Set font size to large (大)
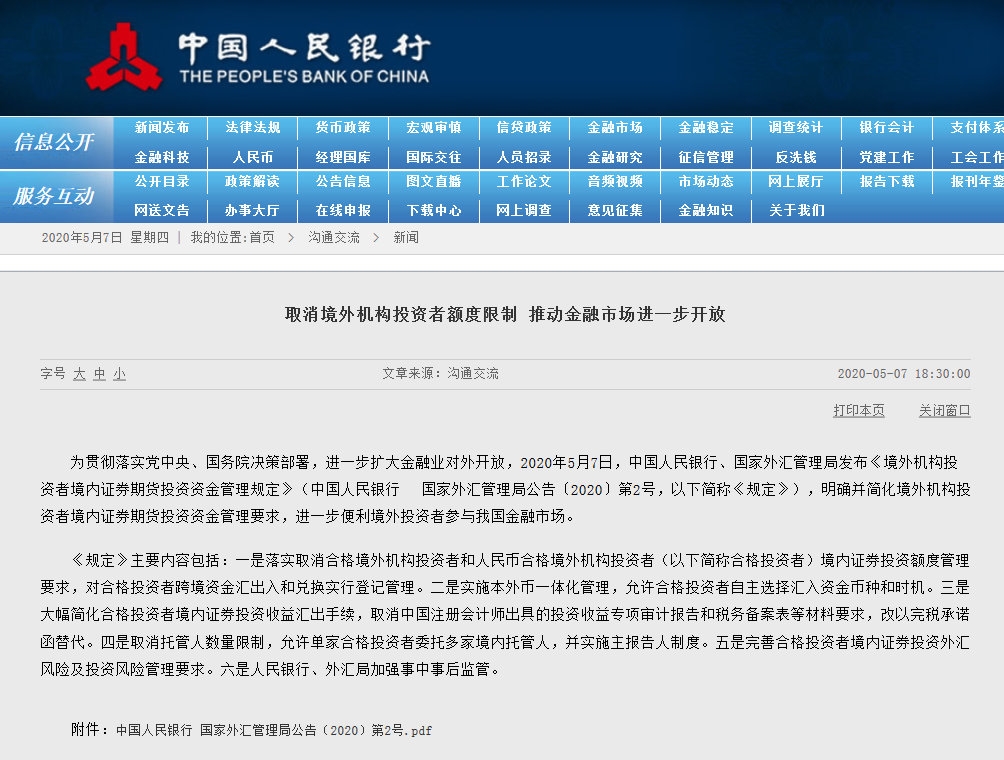 pyautogui.click(x=79, y=374)
